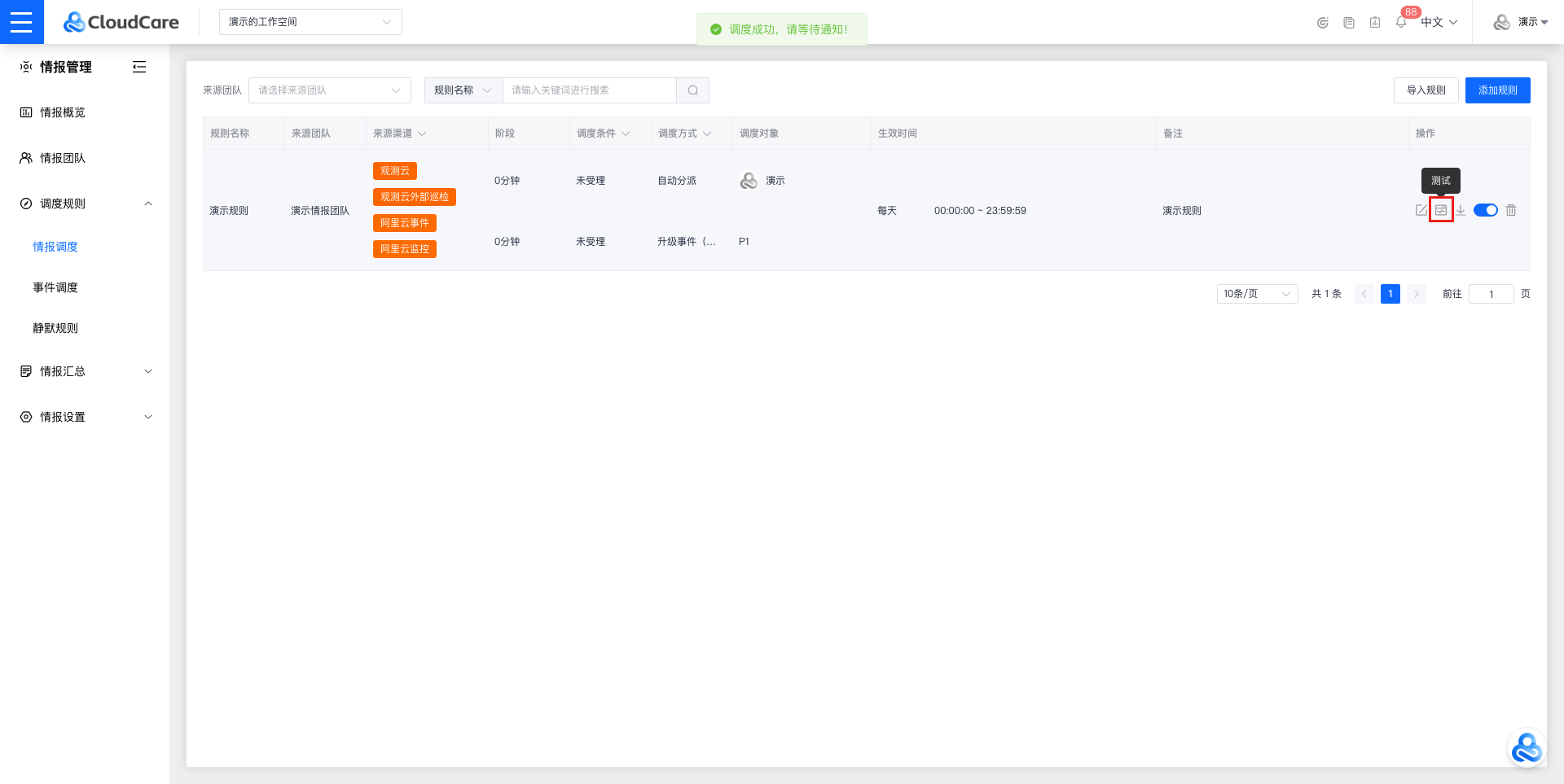This screenshot has width=1564, height=784.
Task: Open 事件调度 in the sidebar
Action: click(x=55, y=287)
